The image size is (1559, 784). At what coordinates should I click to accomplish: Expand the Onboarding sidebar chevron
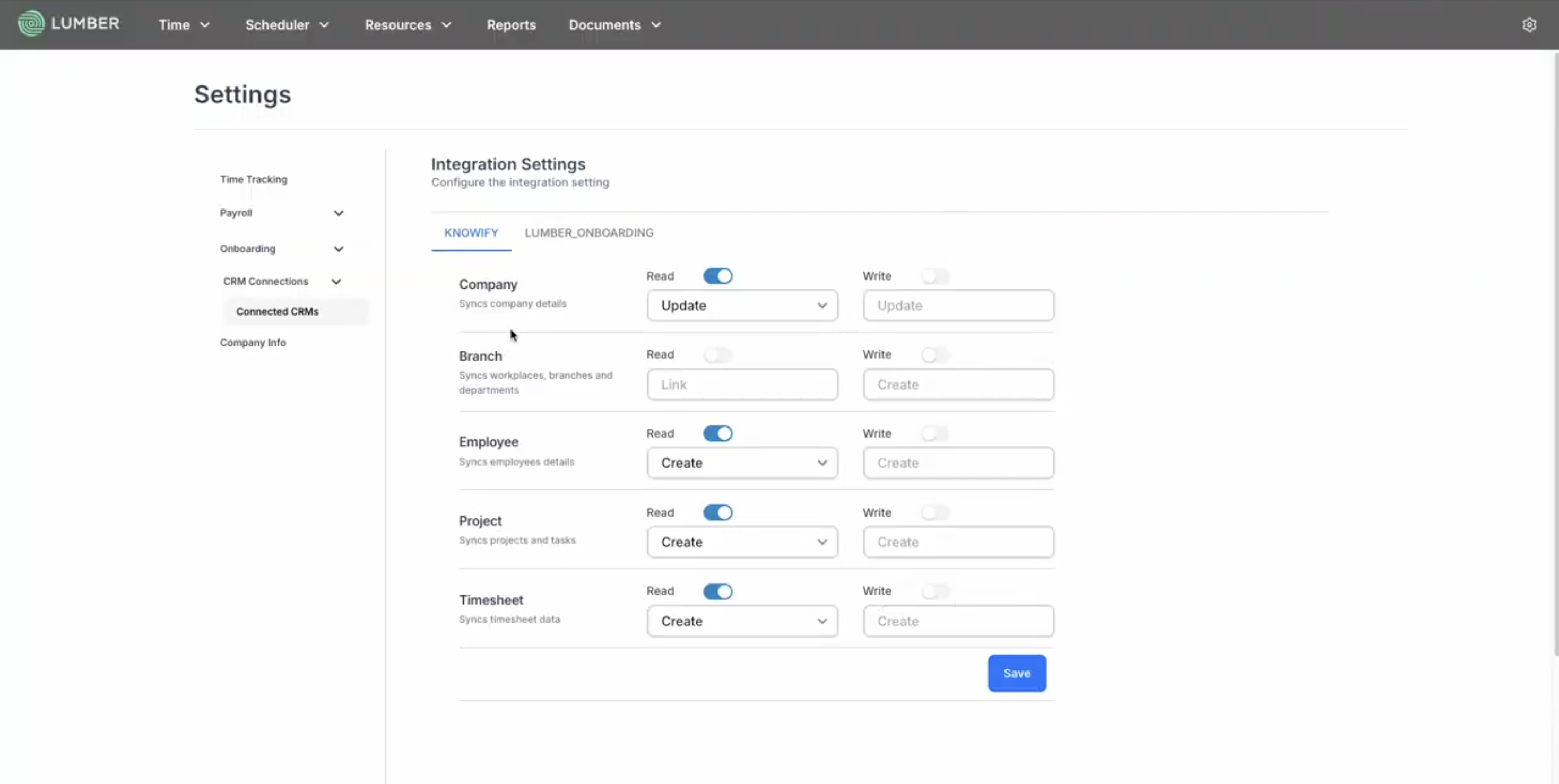[x=339, y=249]
